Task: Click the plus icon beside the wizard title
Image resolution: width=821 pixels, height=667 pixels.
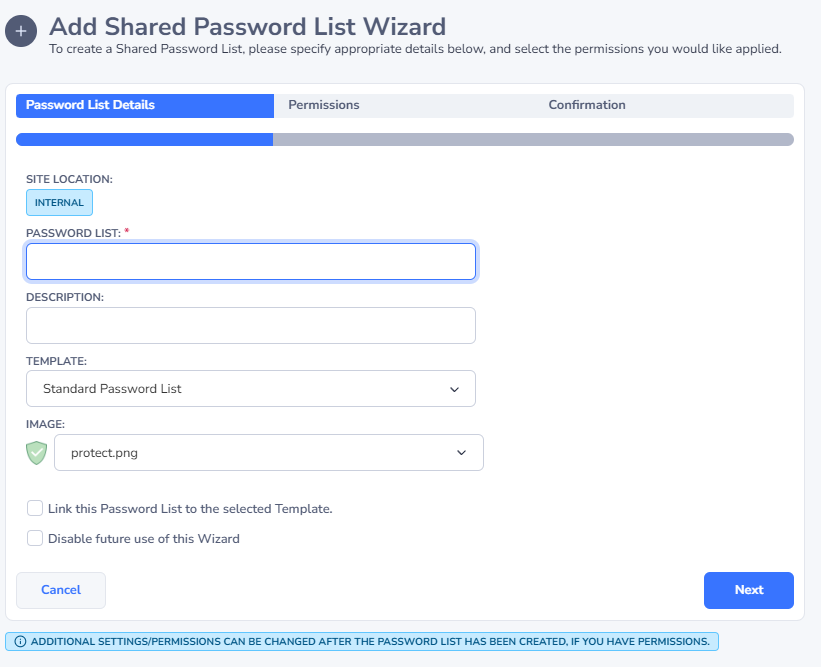Action: click(21, 31)
